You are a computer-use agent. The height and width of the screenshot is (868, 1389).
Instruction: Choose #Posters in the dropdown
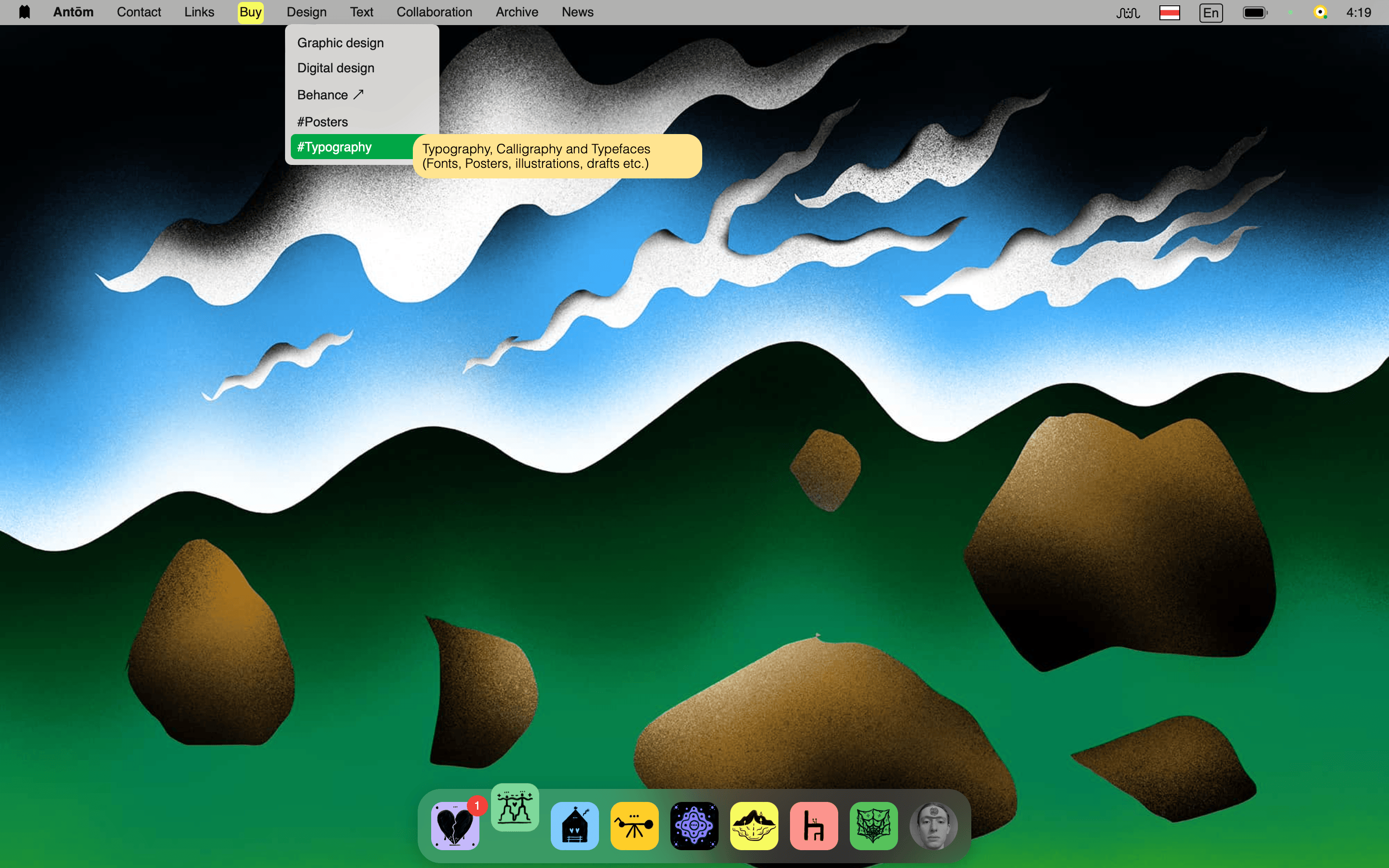[323, 122]
